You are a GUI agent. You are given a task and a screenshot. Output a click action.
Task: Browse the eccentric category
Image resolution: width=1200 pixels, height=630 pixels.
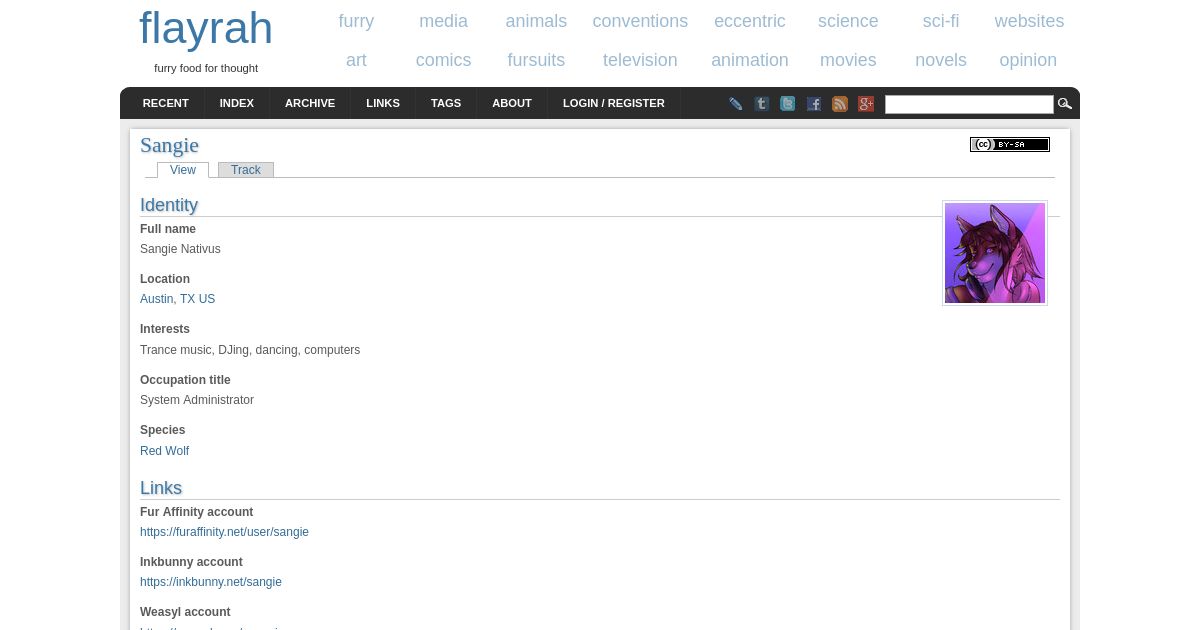pyautogui.click(x=750, y=21)
